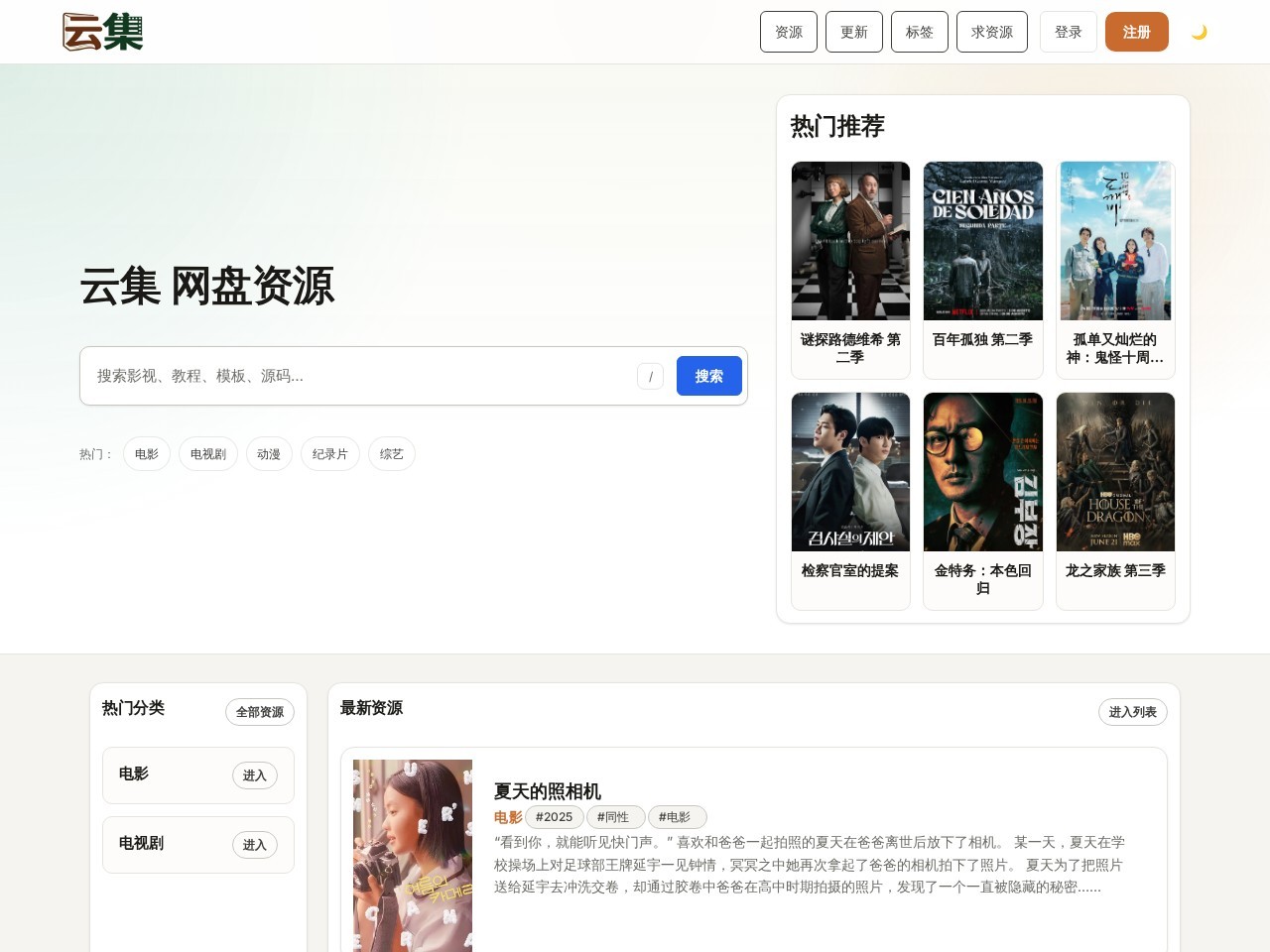1270x952 pixels.
Task: Click the 检察官室的提案 title text
Action: [x=850, y=570]
